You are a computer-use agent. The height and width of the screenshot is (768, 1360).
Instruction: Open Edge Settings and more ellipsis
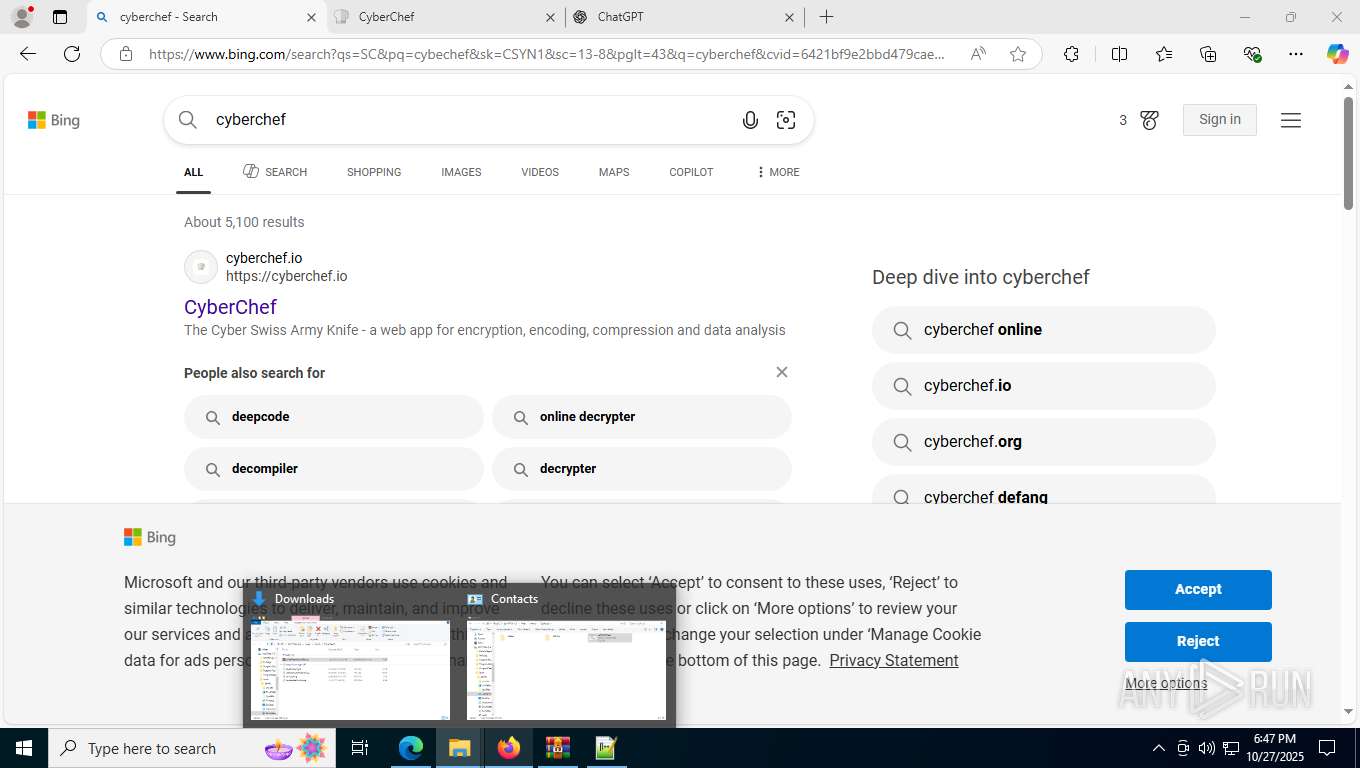coord(1296,54)
